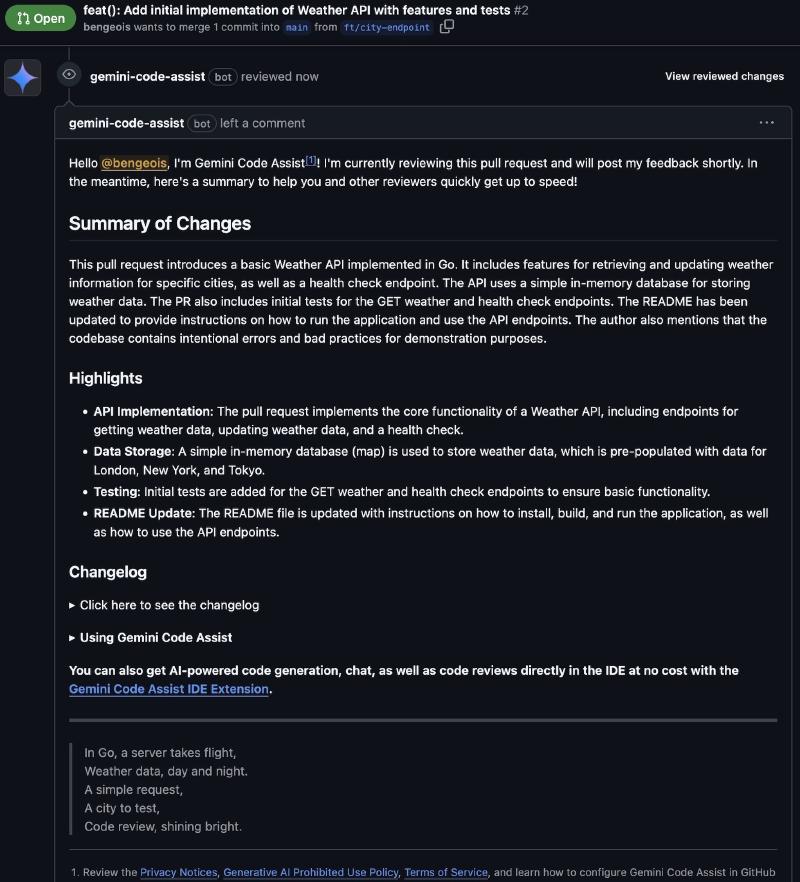Image resolution: width=800 pixels, height=882 pixels.
Task: Click the Gemini sparkle avatar icon
Action: click(22, 78)
